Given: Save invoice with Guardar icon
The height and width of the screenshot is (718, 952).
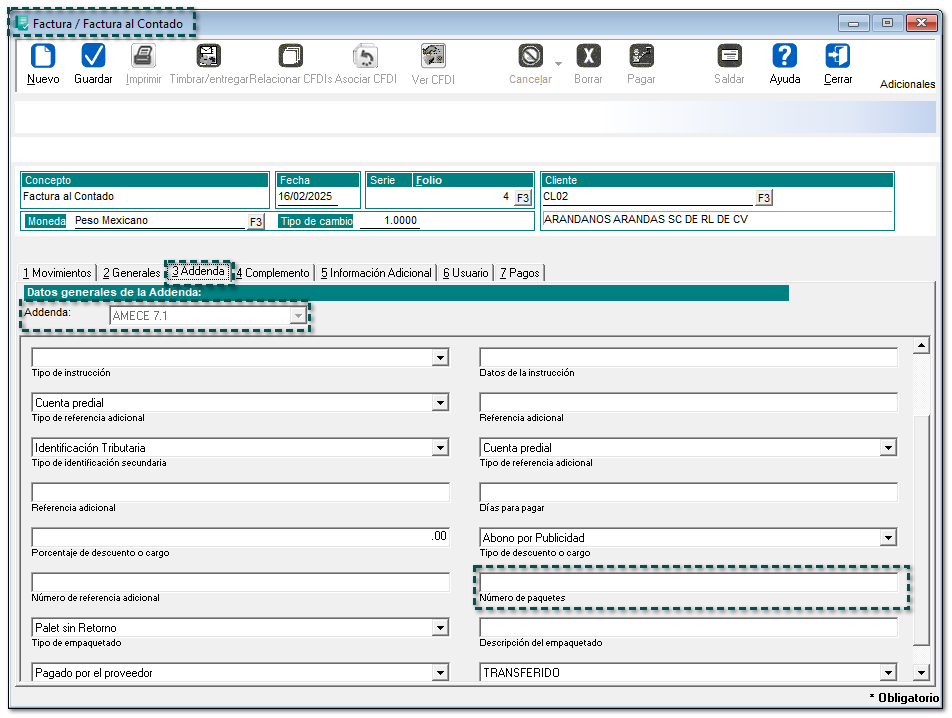Looking at the screenshot, I should [x=93, y=57].
